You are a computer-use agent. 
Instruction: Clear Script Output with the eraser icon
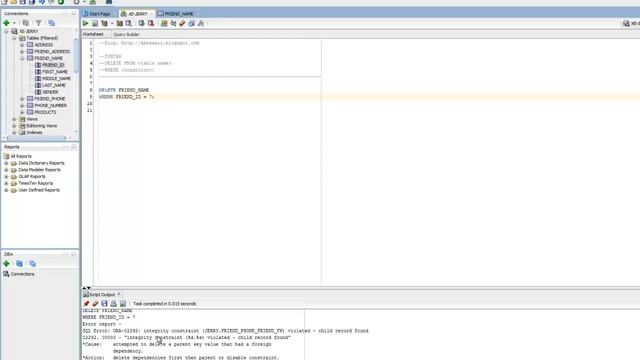[95, 304]
